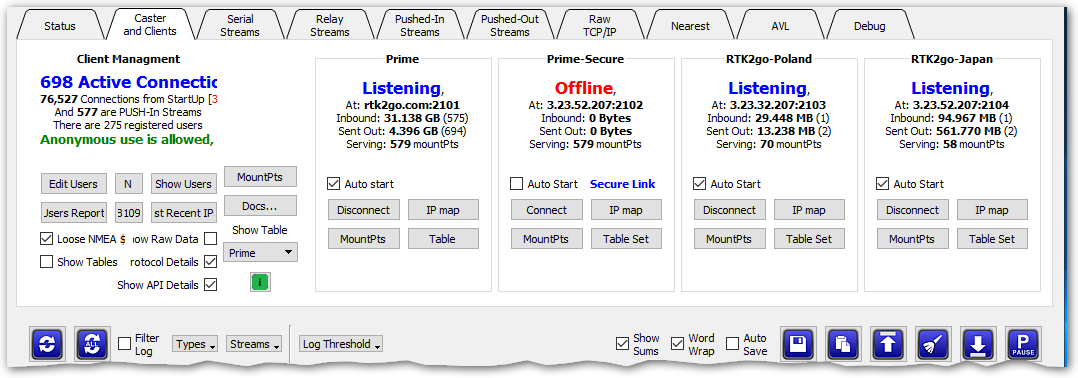
Task: Click the copy log to clipboard icon
Action: 843,344
